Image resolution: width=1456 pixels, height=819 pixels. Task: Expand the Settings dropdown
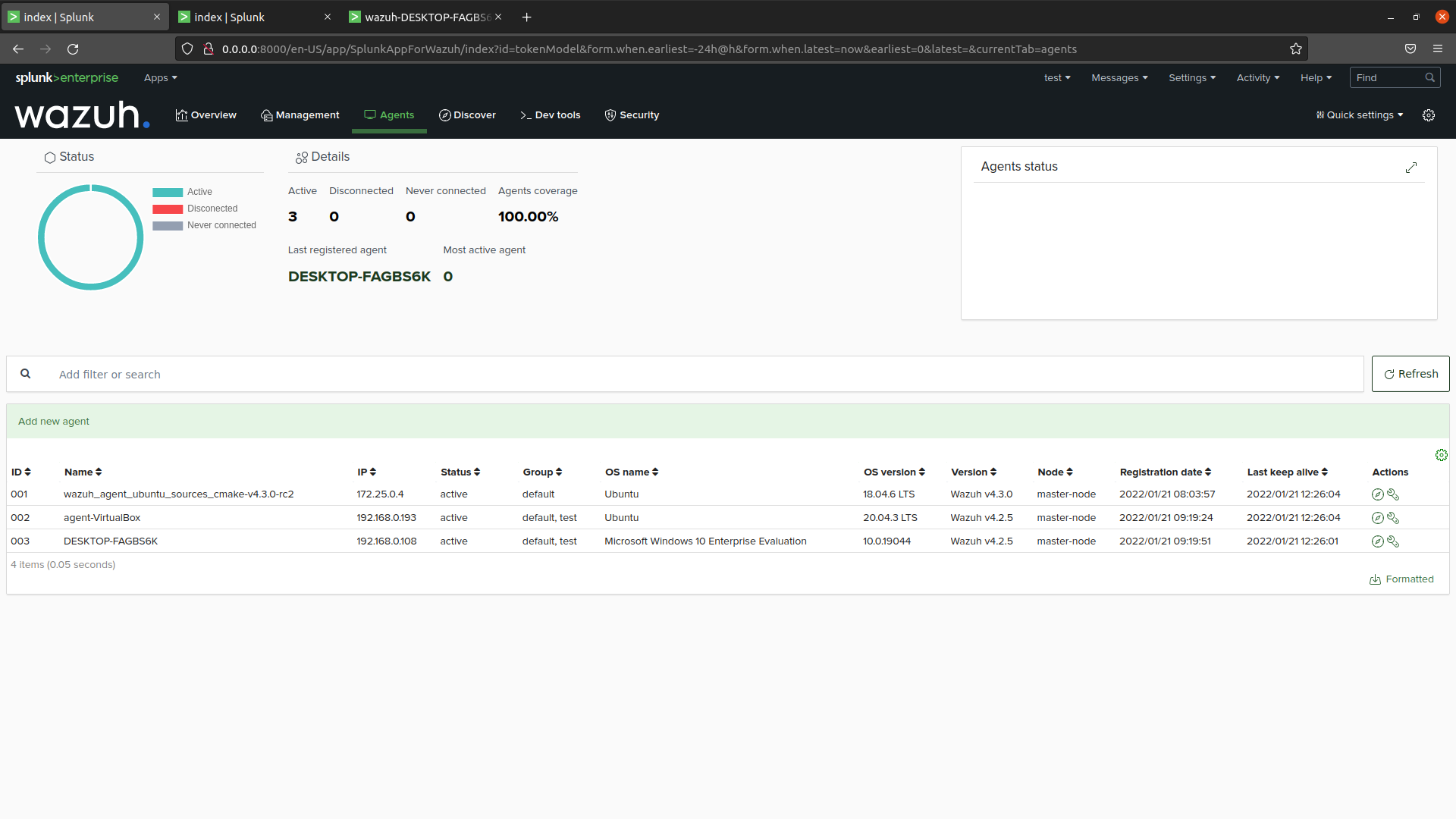click(x=1192, y=78)
